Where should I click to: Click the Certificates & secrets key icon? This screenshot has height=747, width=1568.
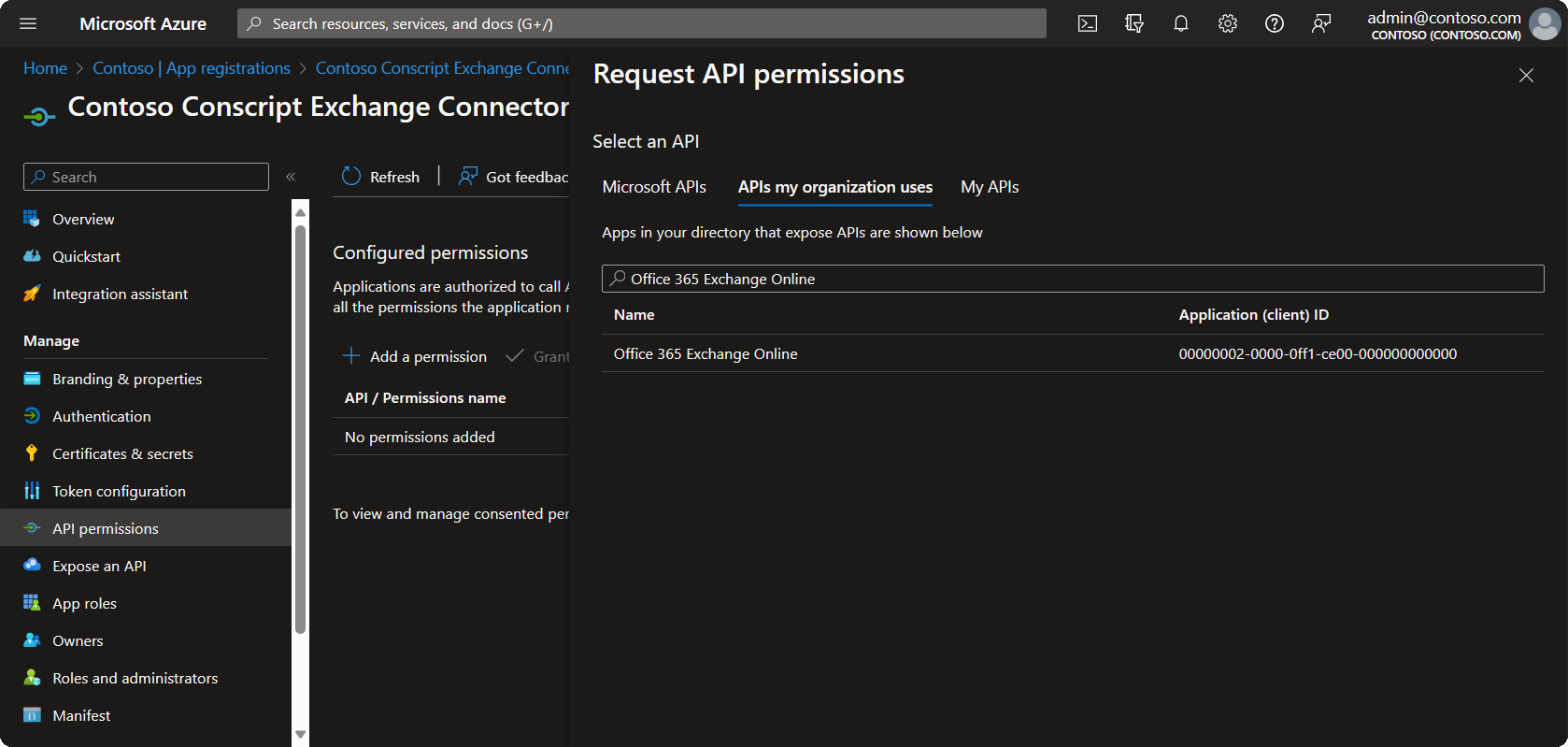pyautogui.click(x=32, y=453)
